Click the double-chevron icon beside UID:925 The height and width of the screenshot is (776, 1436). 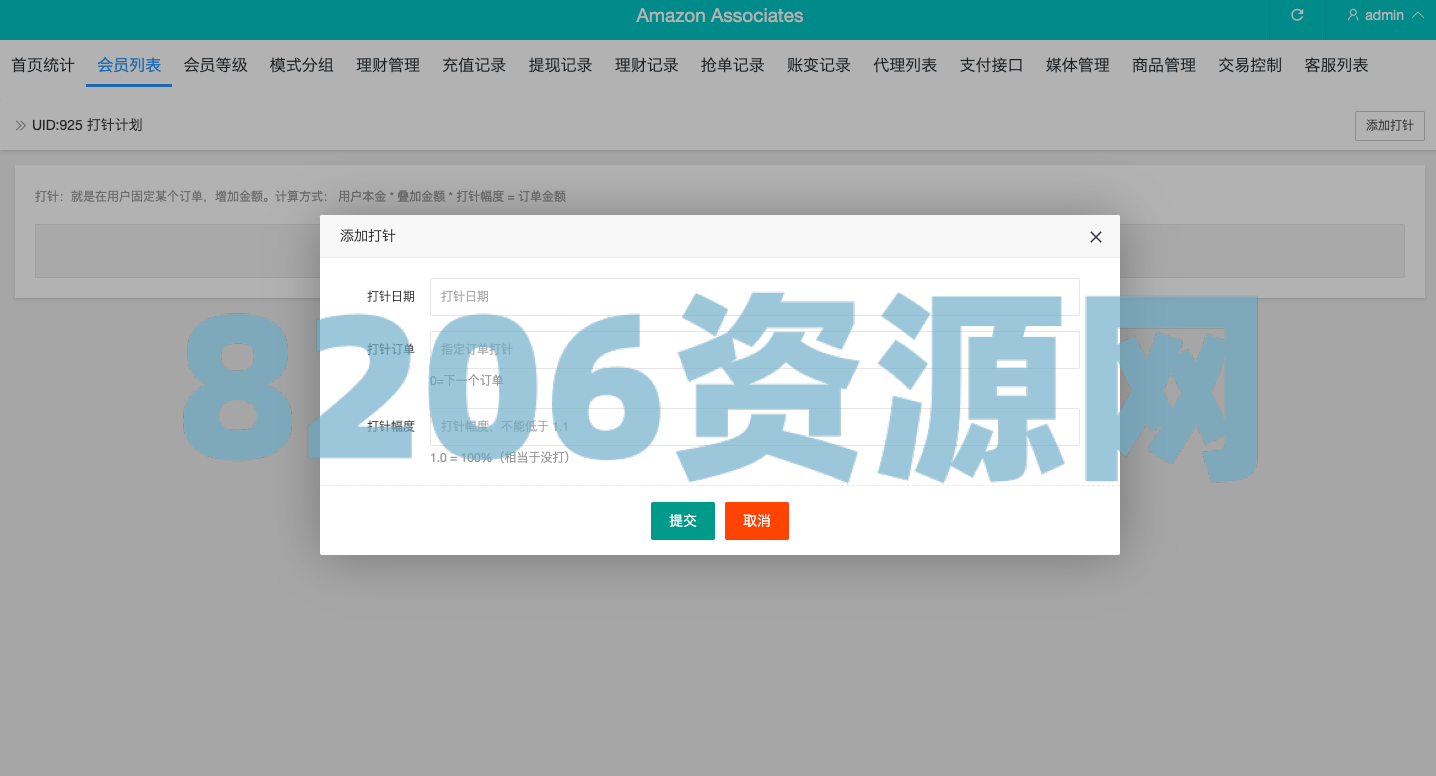(20, 126)
